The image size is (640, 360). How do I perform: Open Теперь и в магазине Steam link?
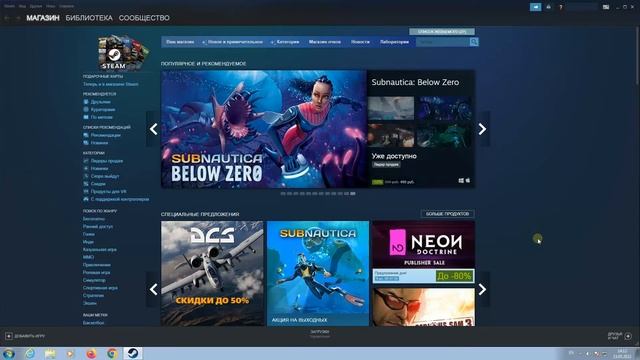coord(111,84)
